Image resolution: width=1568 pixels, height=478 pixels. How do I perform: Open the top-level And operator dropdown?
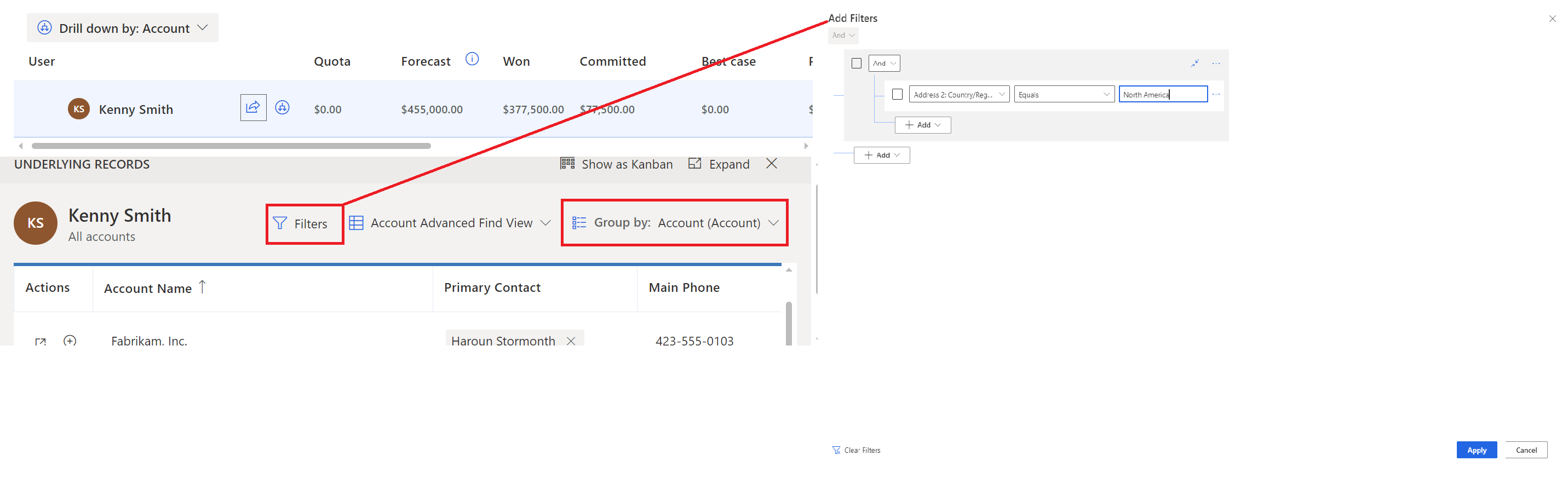click(x=843, y=36)
